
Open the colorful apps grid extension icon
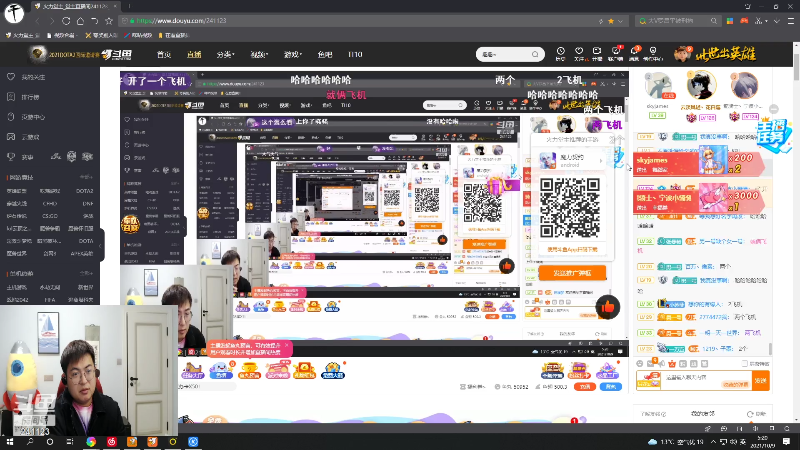click(730, 21)
